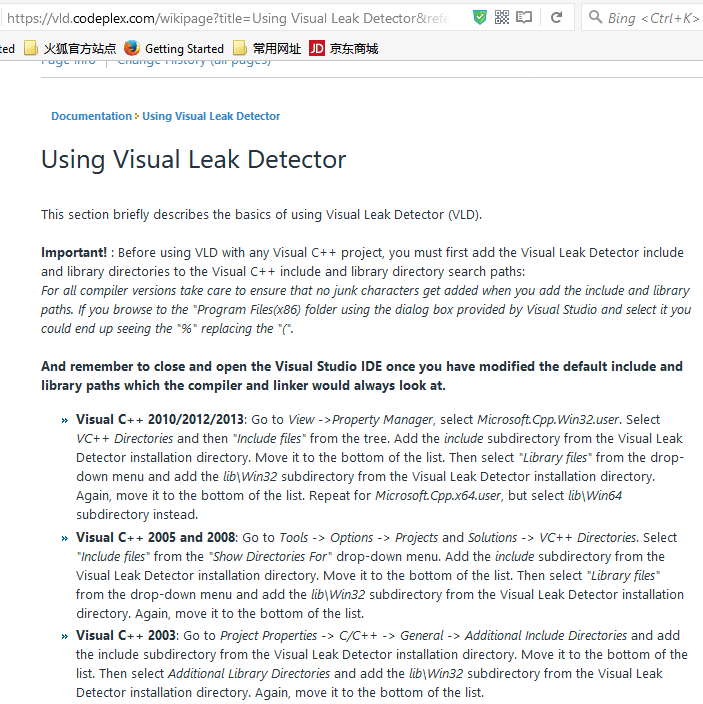Click 'Show Directories For' italic text
This screenshot has height=704, width=703.
point(270,556)
